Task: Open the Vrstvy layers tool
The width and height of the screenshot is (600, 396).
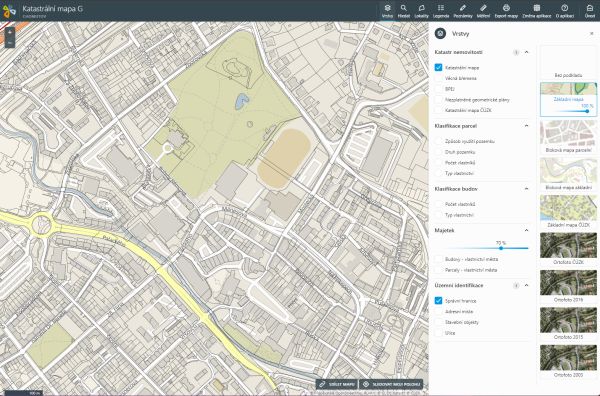Action: (x=387, y=11)
